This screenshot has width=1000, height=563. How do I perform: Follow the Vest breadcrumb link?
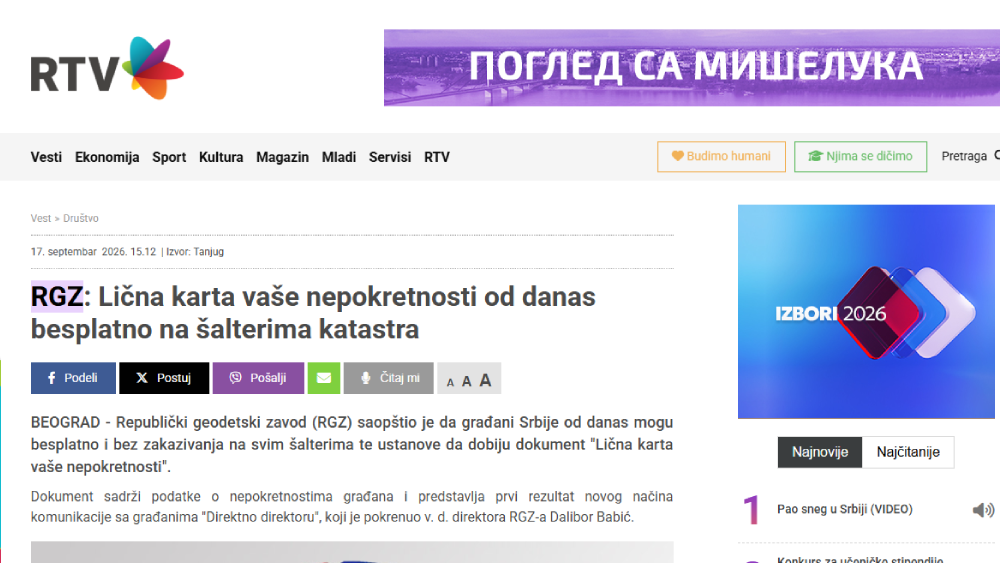pyautogui.click(x=40, y=218)
